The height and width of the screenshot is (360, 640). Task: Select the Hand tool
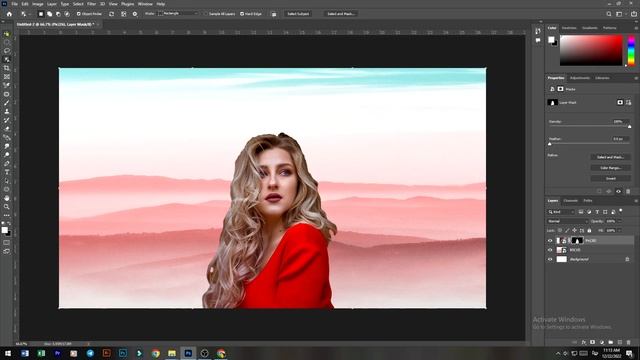coord(7,198)
